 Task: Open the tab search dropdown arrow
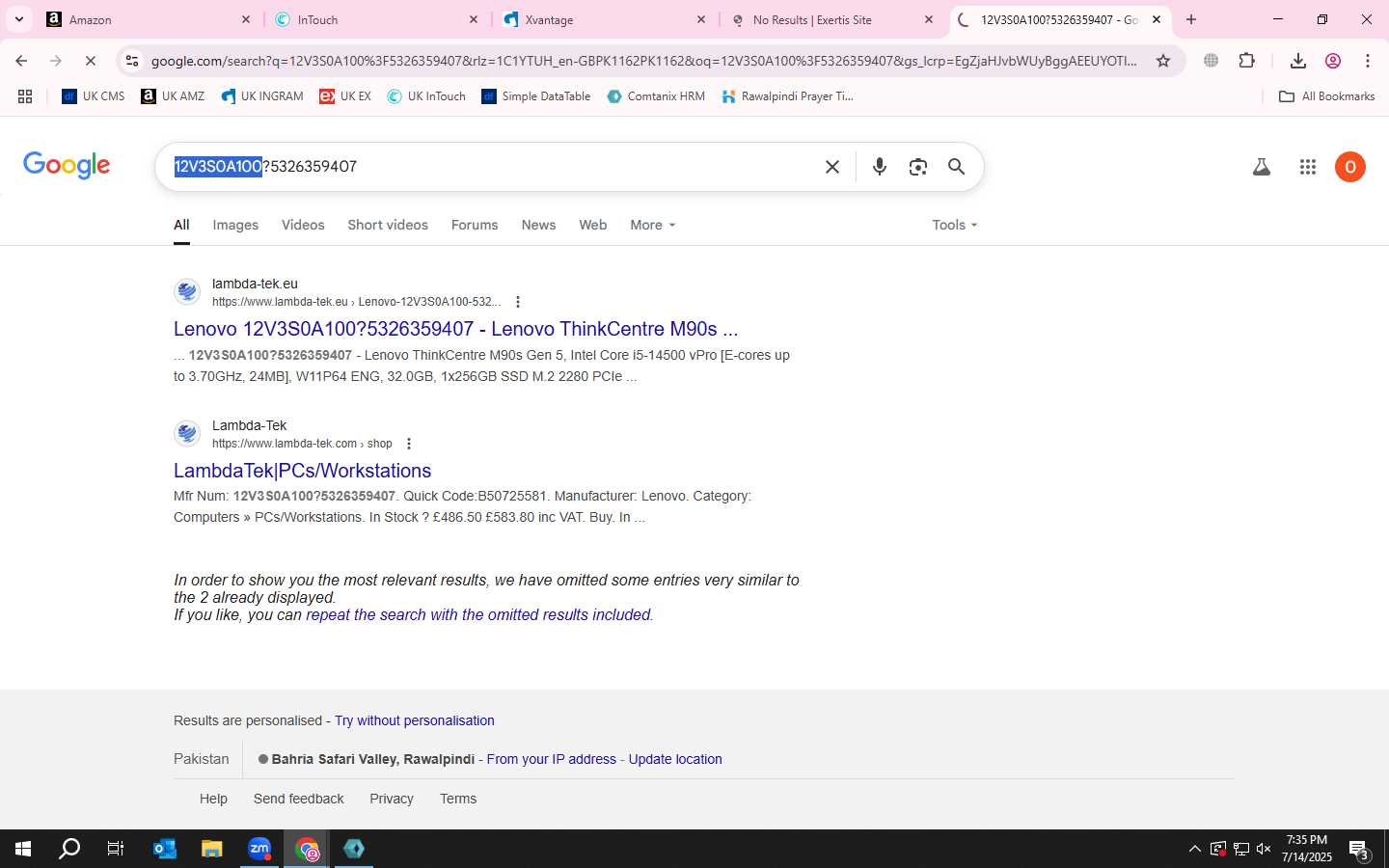[x=19, y=19]
